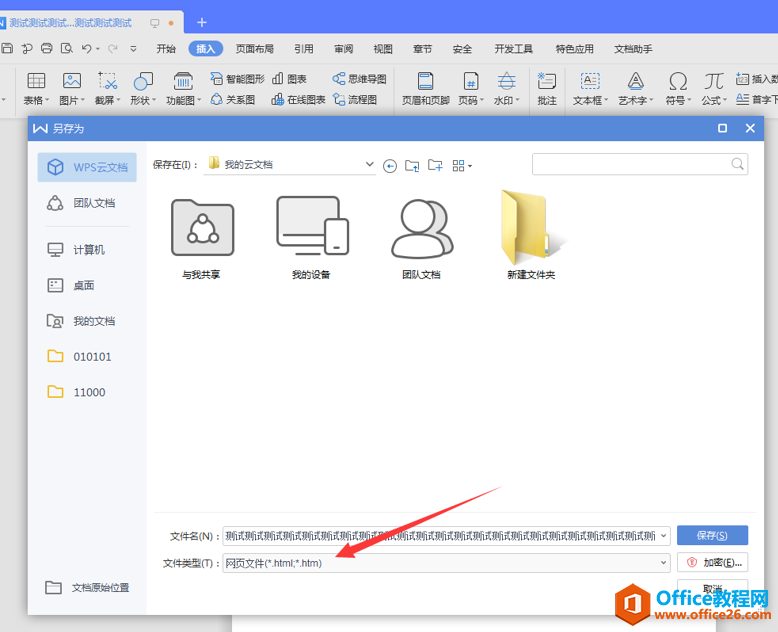Viewport: 778px width, 632px height.
Task: Open the New Folder (新建文件夹) item
Action: [531, 235]
